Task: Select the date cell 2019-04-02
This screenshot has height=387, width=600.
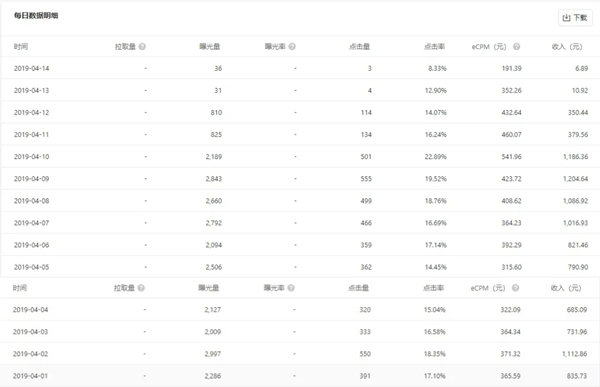Action: tap(30, 354)
